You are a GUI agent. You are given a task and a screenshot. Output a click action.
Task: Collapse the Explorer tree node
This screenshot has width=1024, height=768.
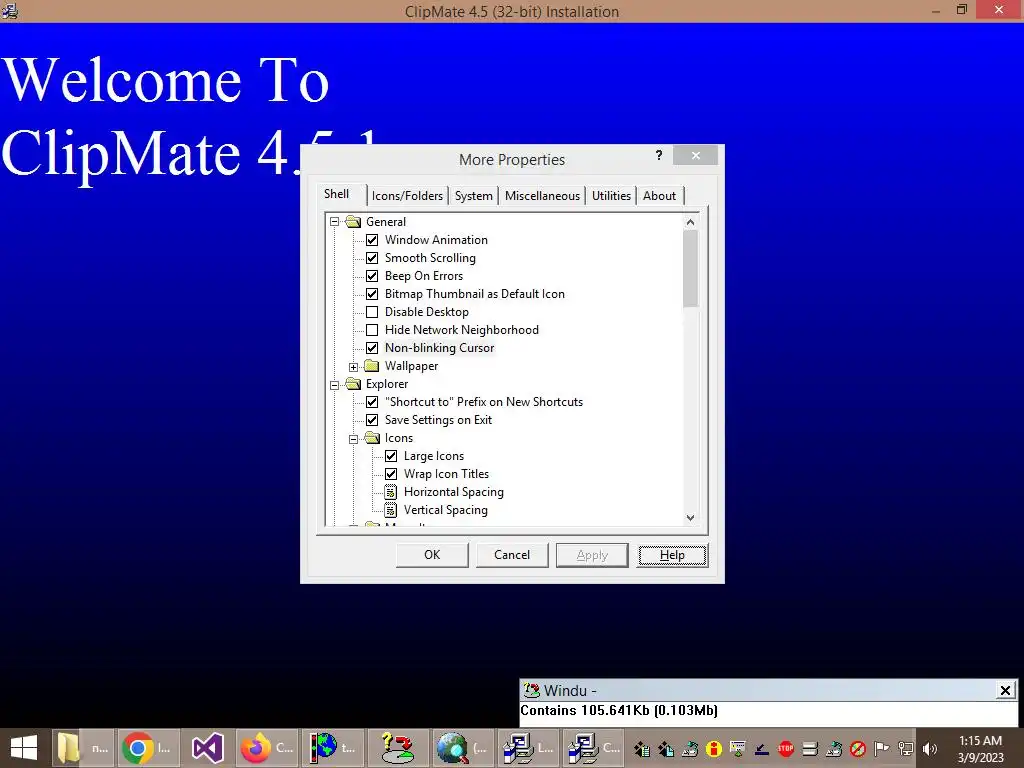coord(334,385)
